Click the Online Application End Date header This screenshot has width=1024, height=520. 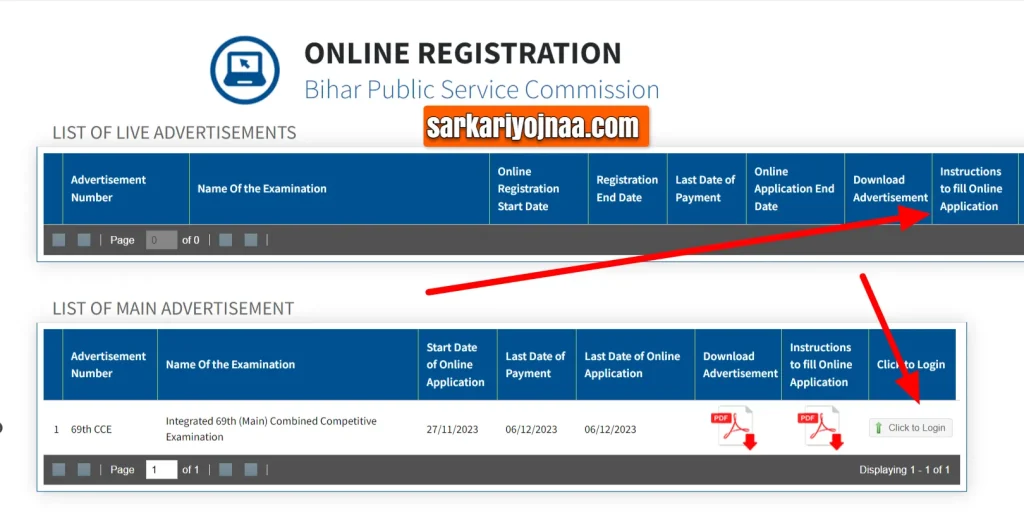coord(795,189)
